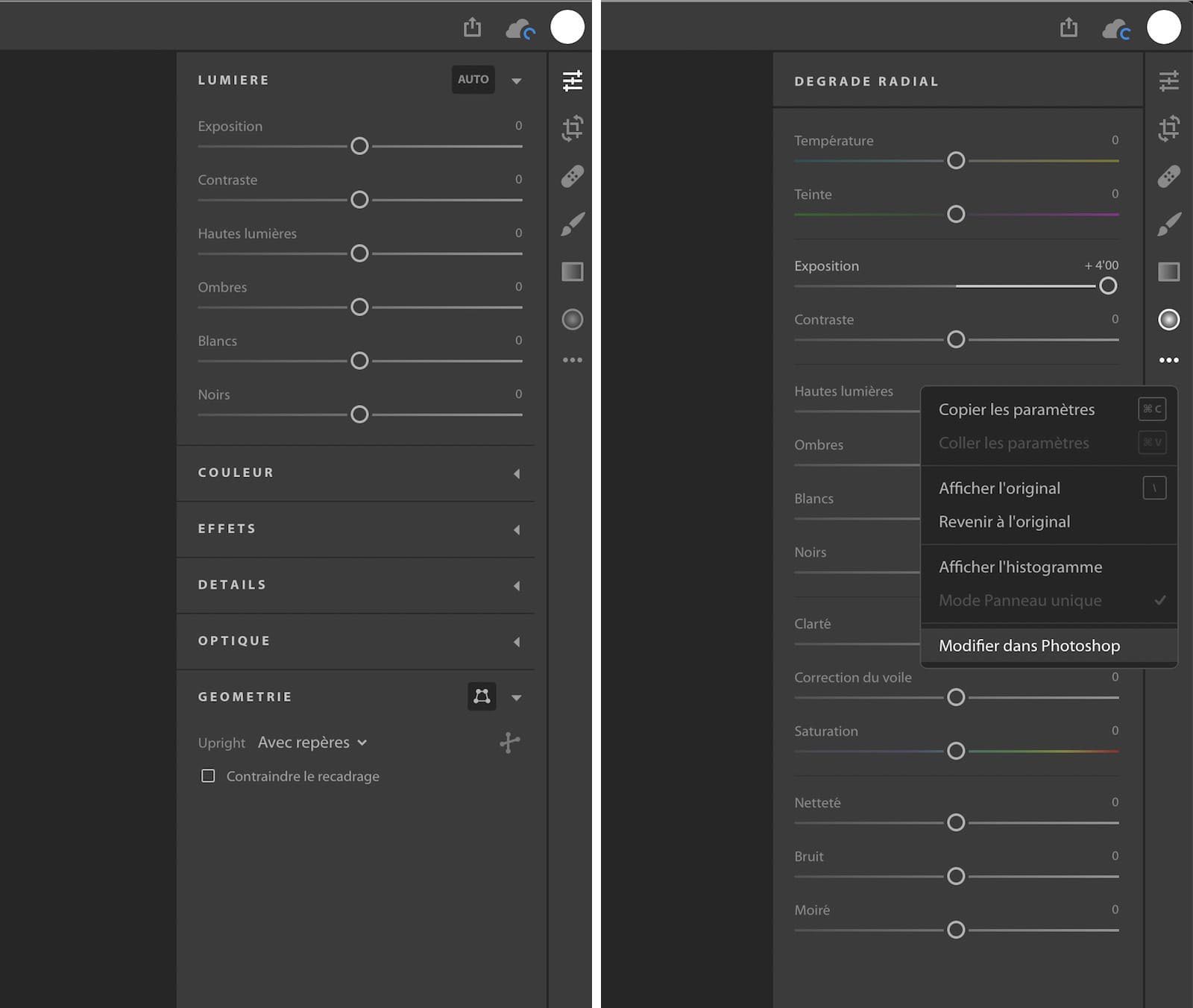Choose Copier les paramètres menu item

(1049, 409)
